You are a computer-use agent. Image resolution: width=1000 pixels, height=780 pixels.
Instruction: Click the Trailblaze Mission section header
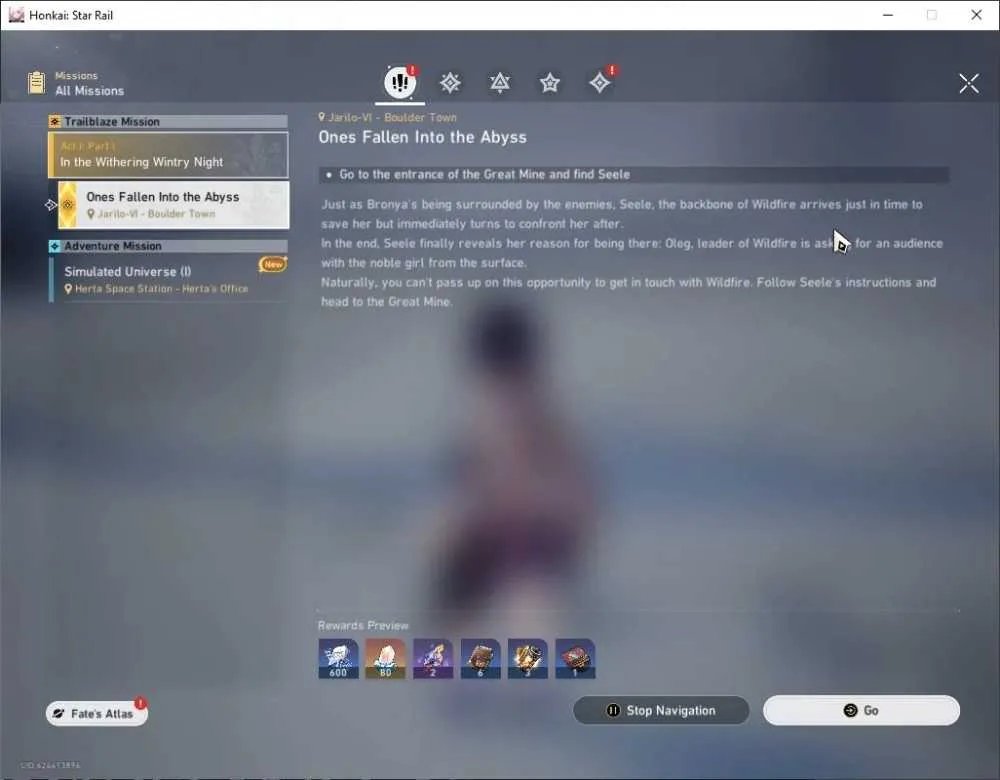coord(168,121)
